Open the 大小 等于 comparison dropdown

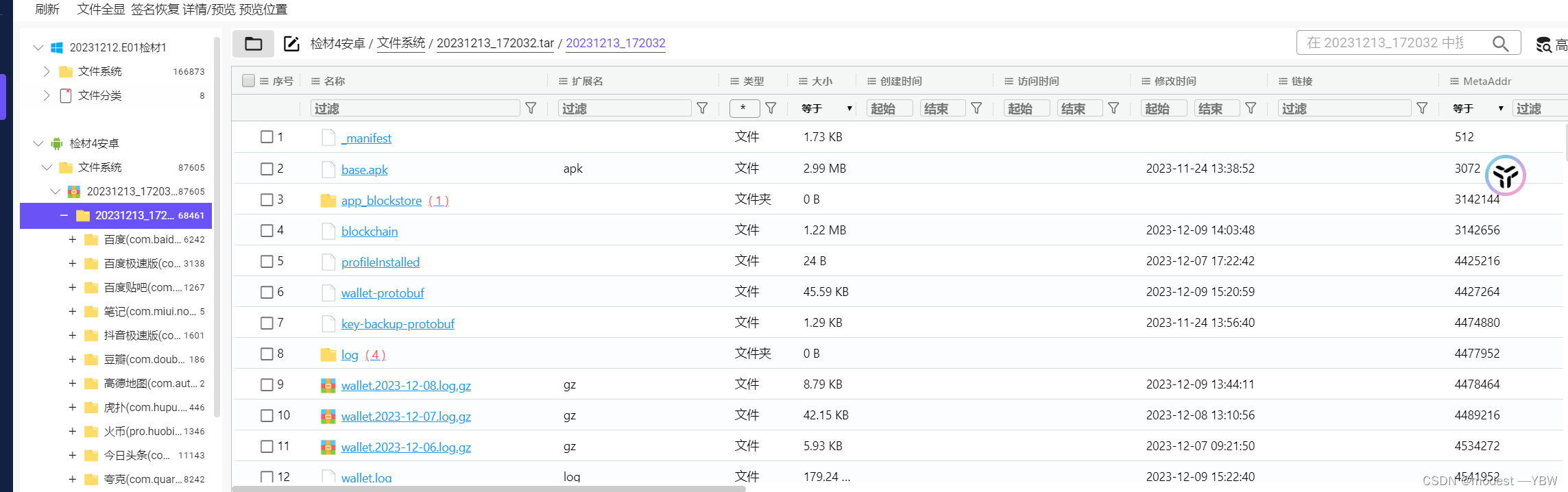(x=827, y=108)
